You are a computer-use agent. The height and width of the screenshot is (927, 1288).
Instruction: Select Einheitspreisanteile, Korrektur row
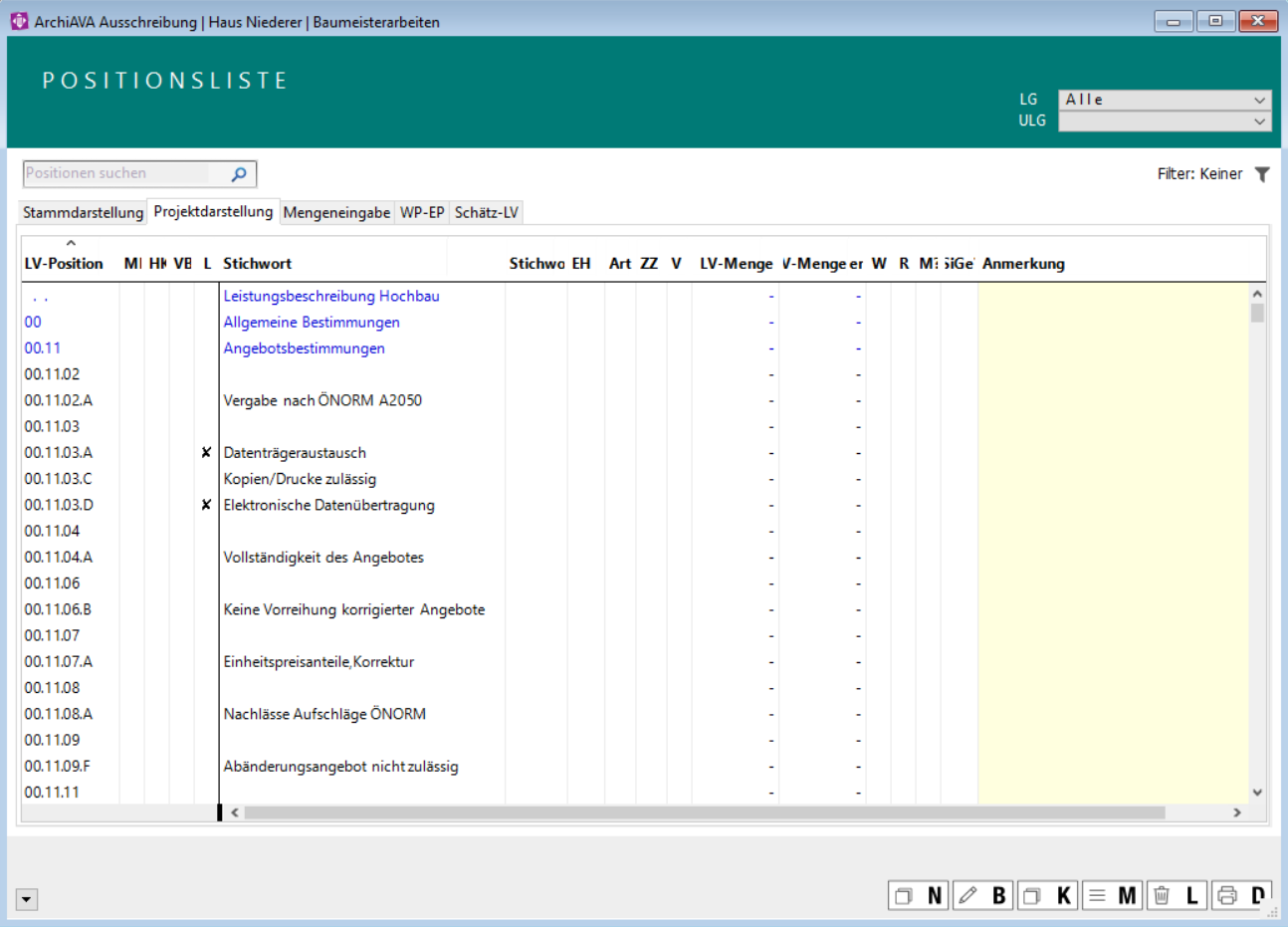click(x=319, y=661)
